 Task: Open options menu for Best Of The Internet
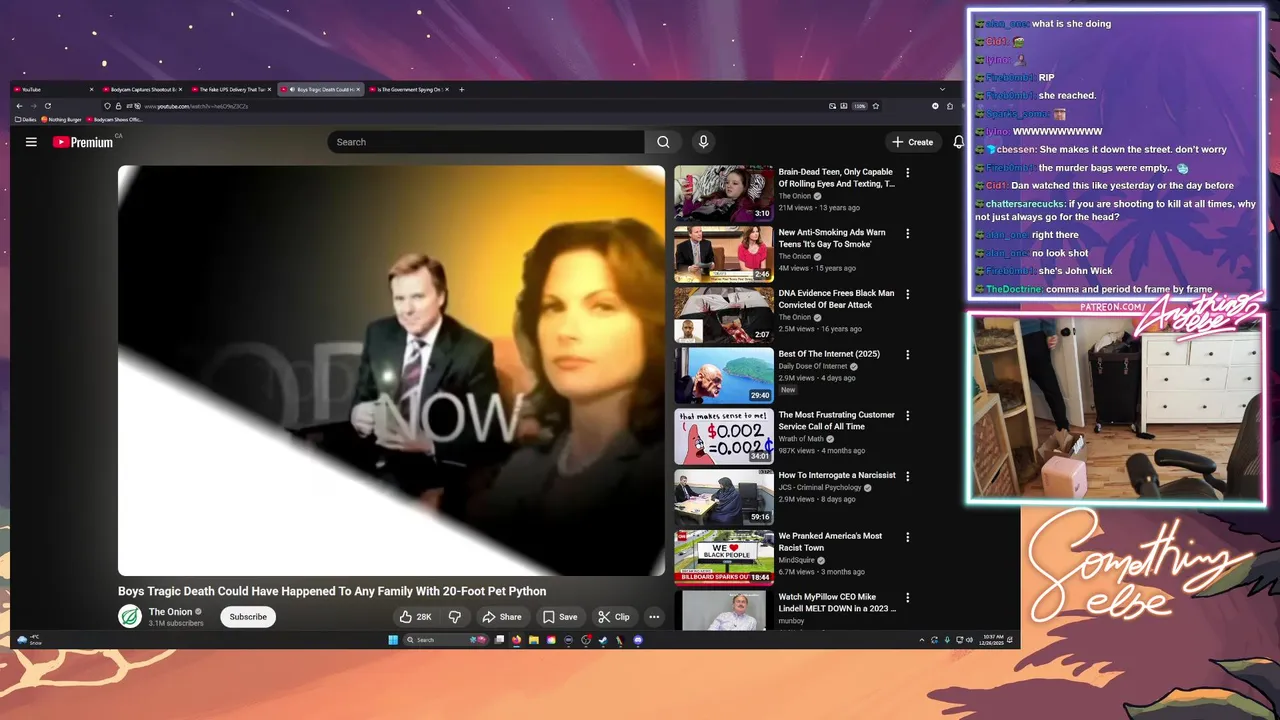point(908,354)
